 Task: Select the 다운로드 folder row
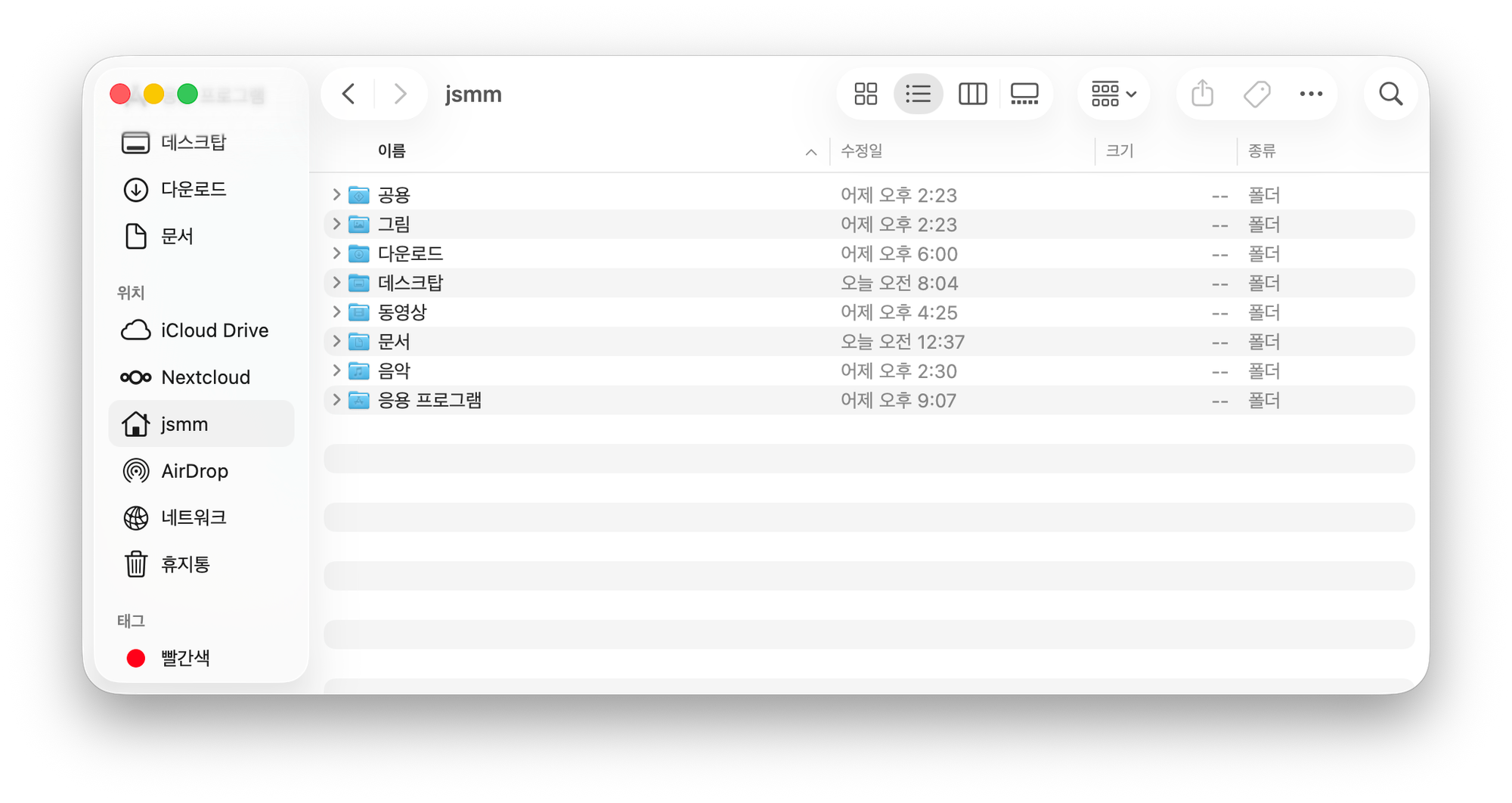coord(411,253)
